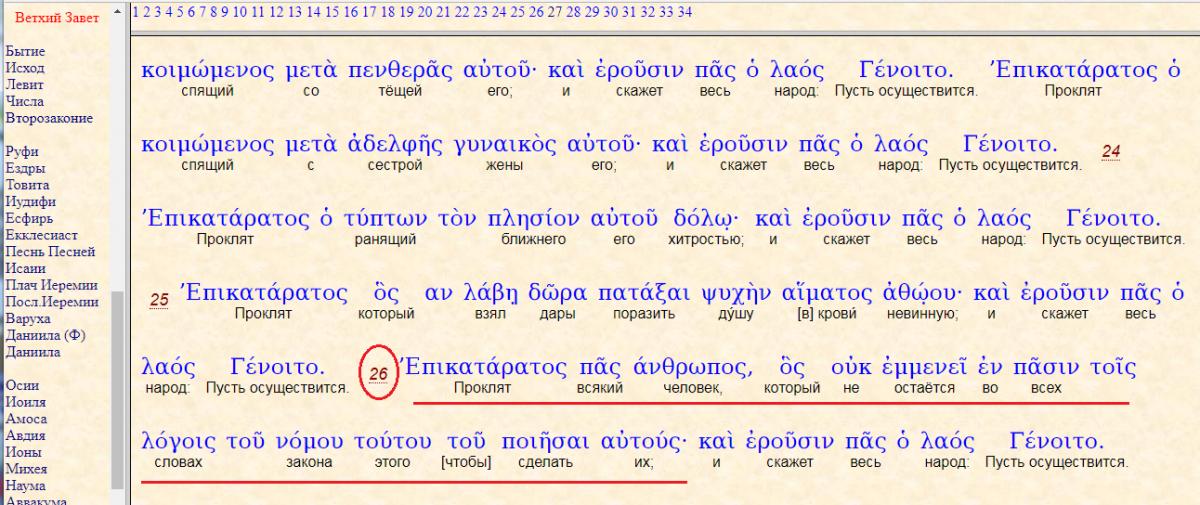The height and width of the screenshot is (505, 1200).
Task: Open the book Михея
Action: click(25, 470)
